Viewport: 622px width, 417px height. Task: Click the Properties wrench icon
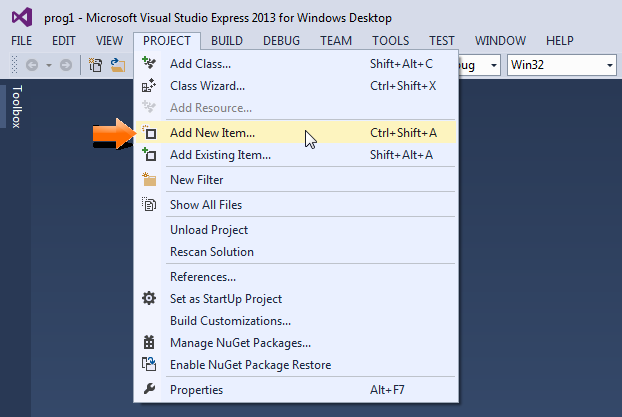click(x=150, y=389)
